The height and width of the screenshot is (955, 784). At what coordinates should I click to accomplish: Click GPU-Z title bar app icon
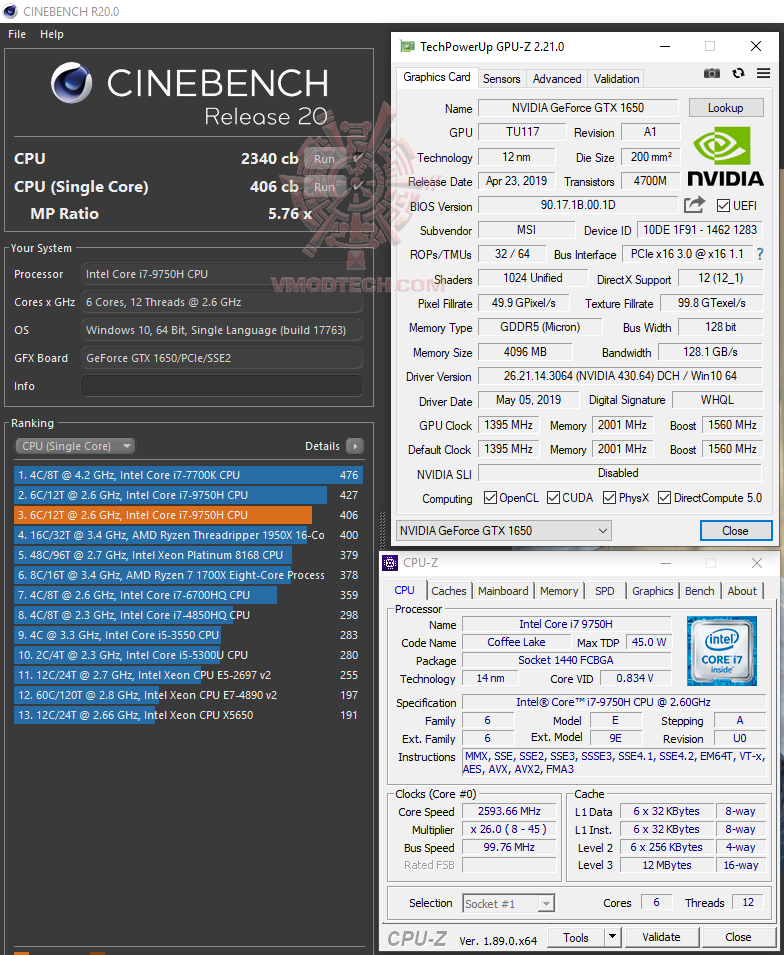[x=406, y=46]
